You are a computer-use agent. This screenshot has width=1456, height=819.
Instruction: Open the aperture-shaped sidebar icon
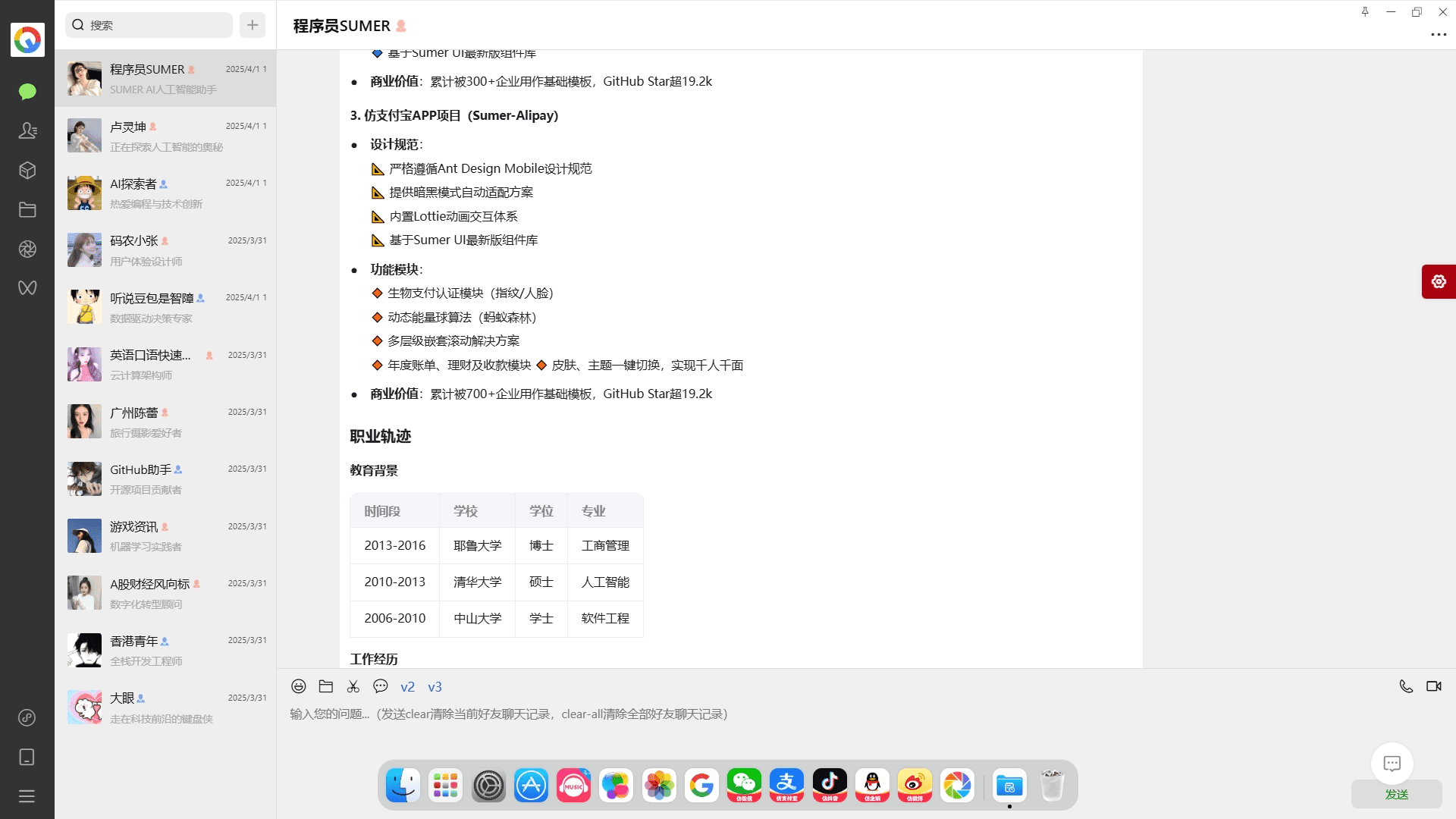pos(27,249)
